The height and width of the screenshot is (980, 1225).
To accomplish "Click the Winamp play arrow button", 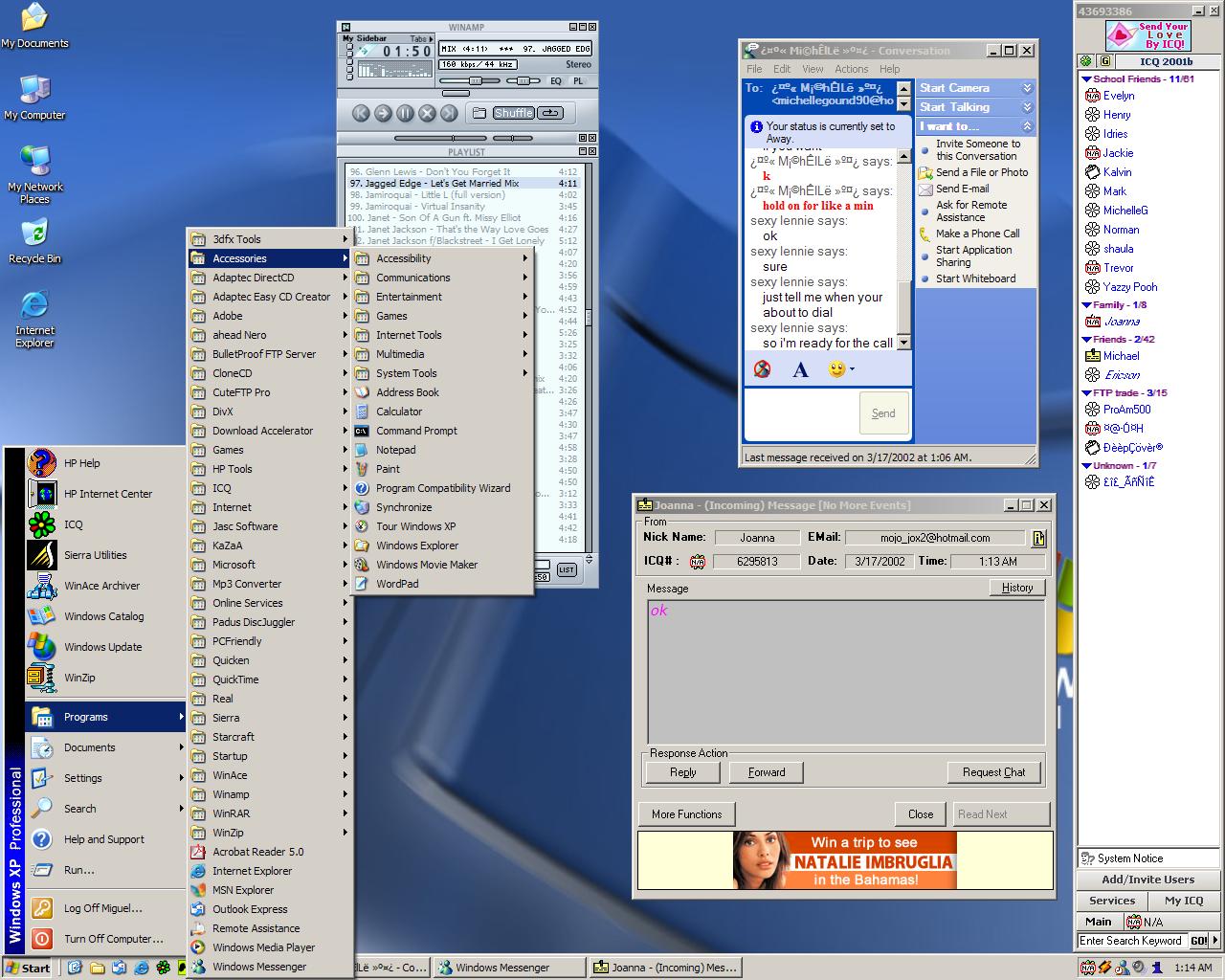I will coord(383,113).
